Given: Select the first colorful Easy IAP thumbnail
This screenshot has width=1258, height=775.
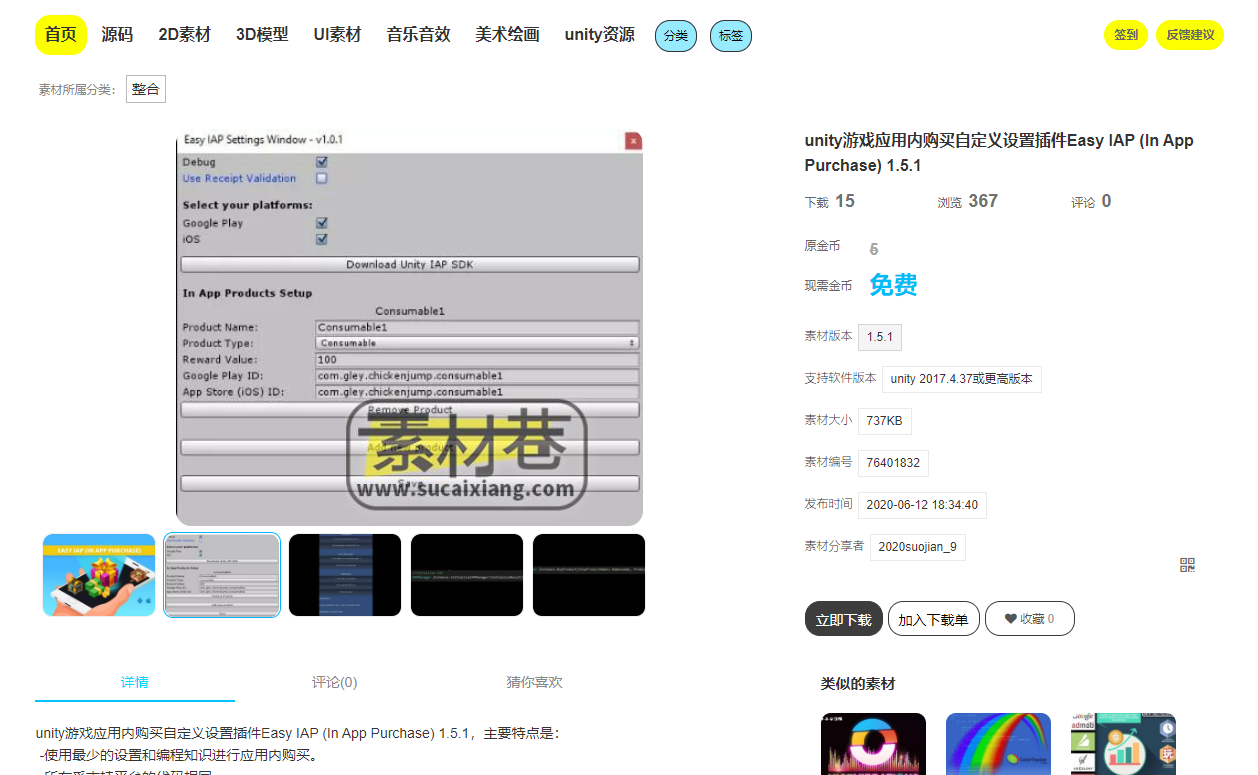Looking at the screenshot, I should coord(99,575).
